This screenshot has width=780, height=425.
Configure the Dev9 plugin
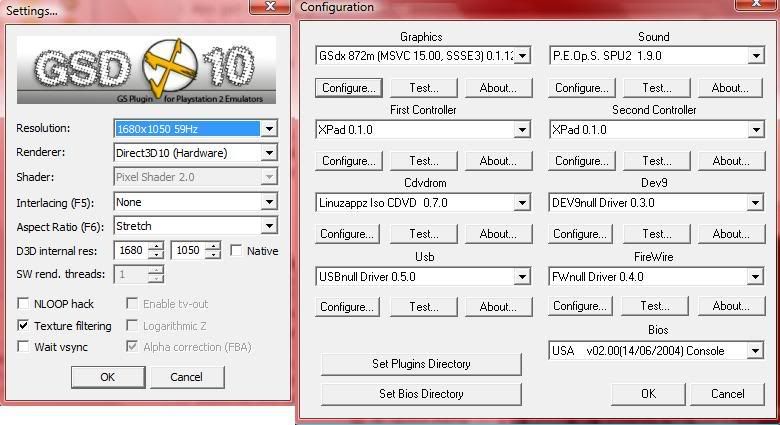tap(581, 234)
